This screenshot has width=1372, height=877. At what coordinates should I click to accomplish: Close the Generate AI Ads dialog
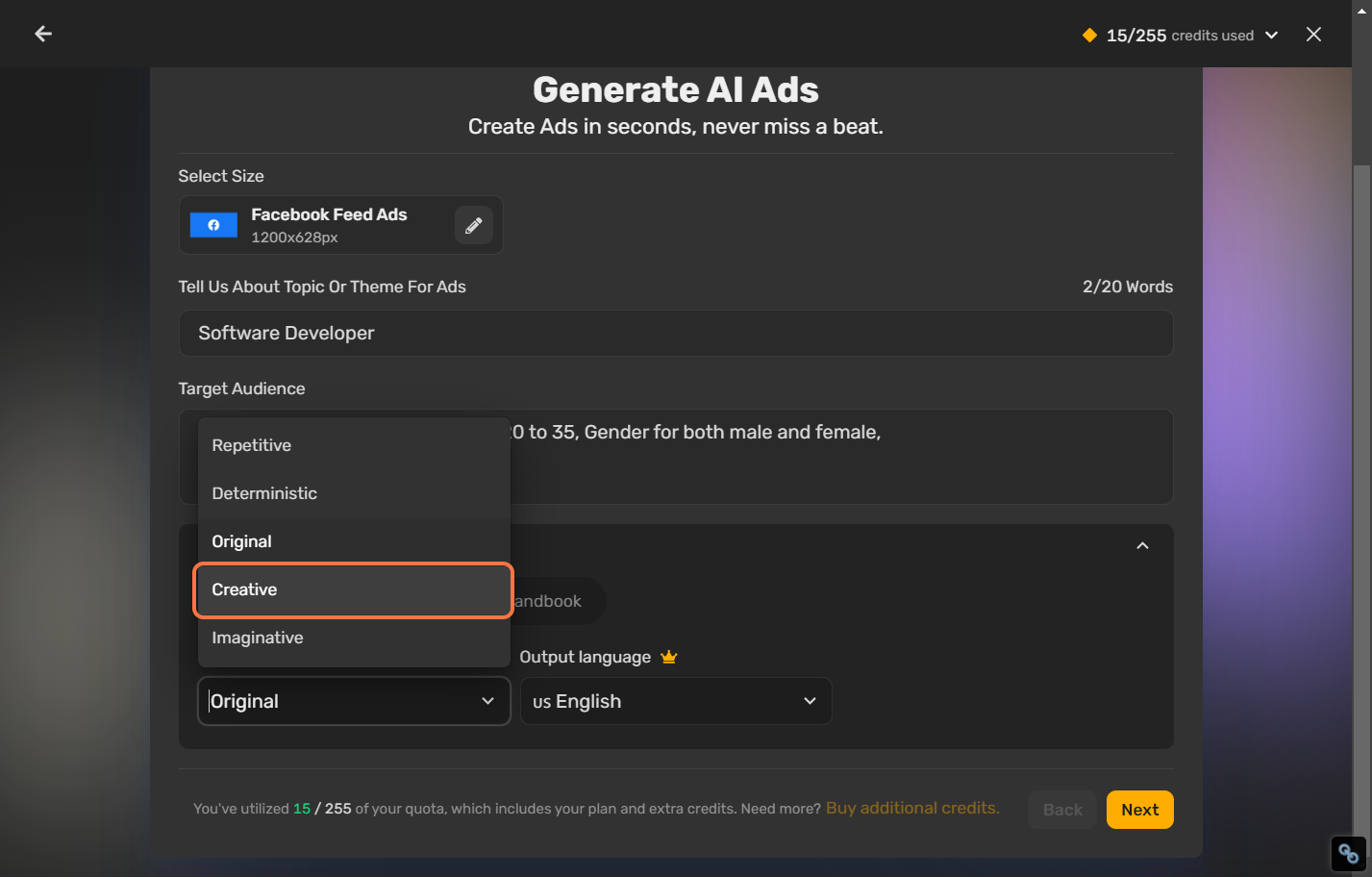pyautogui.click(x=1313, y=35)
